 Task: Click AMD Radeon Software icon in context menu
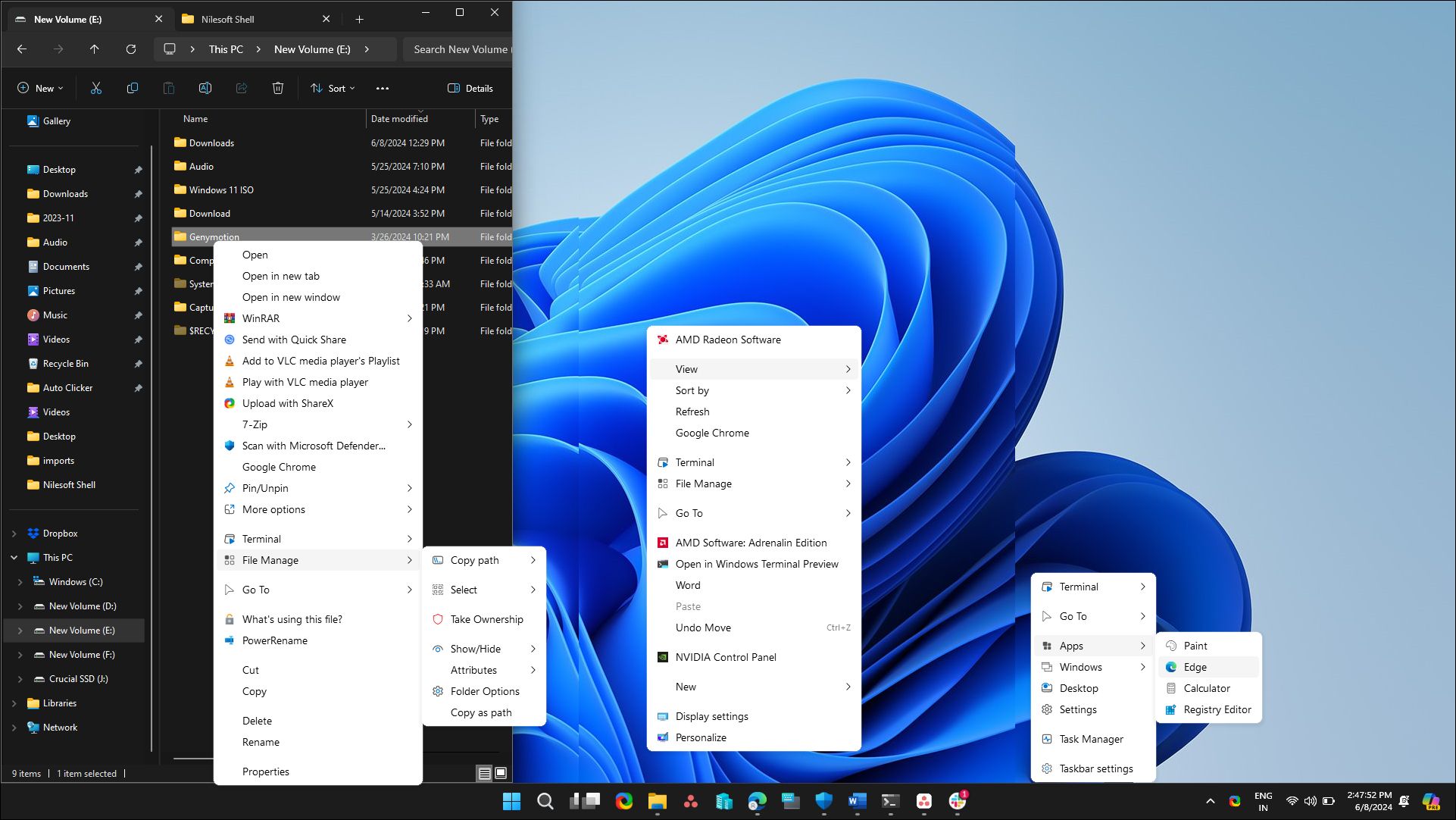coord(661,339)
